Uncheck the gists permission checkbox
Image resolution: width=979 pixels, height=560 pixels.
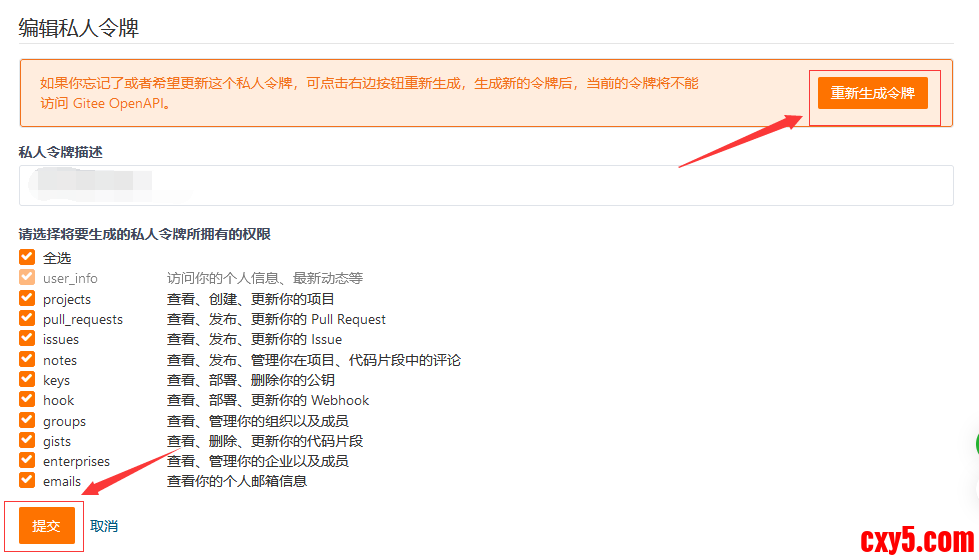click(x=27, y=440)
